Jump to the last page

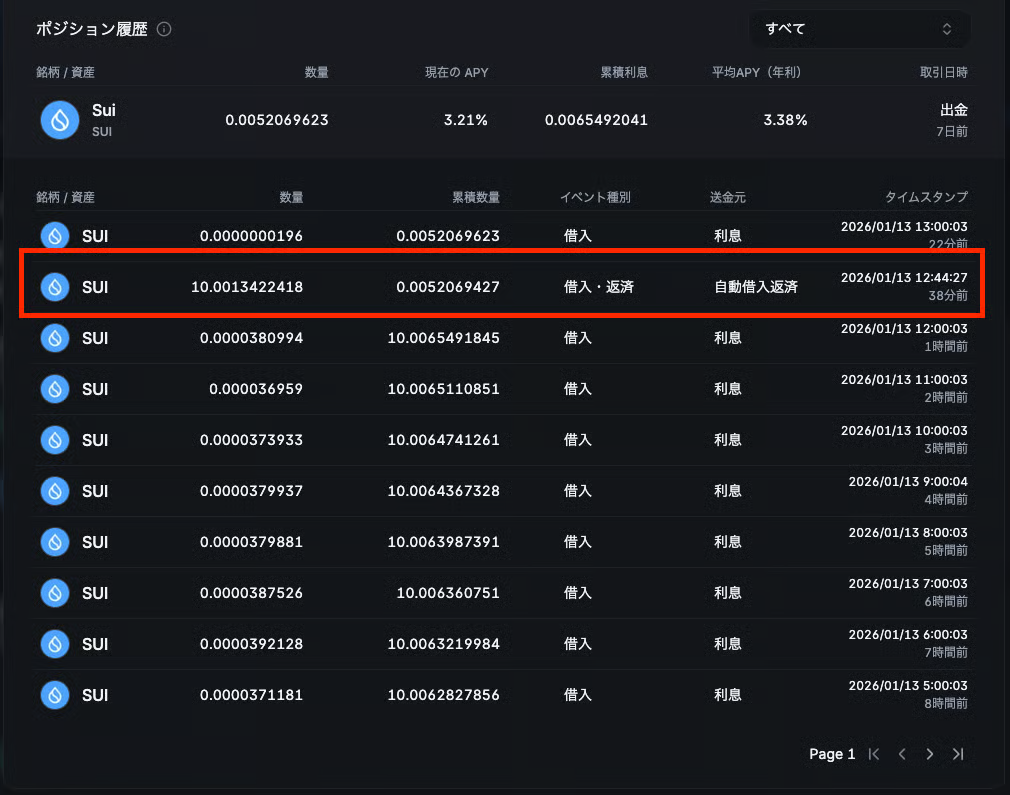(x=958, y=754)
